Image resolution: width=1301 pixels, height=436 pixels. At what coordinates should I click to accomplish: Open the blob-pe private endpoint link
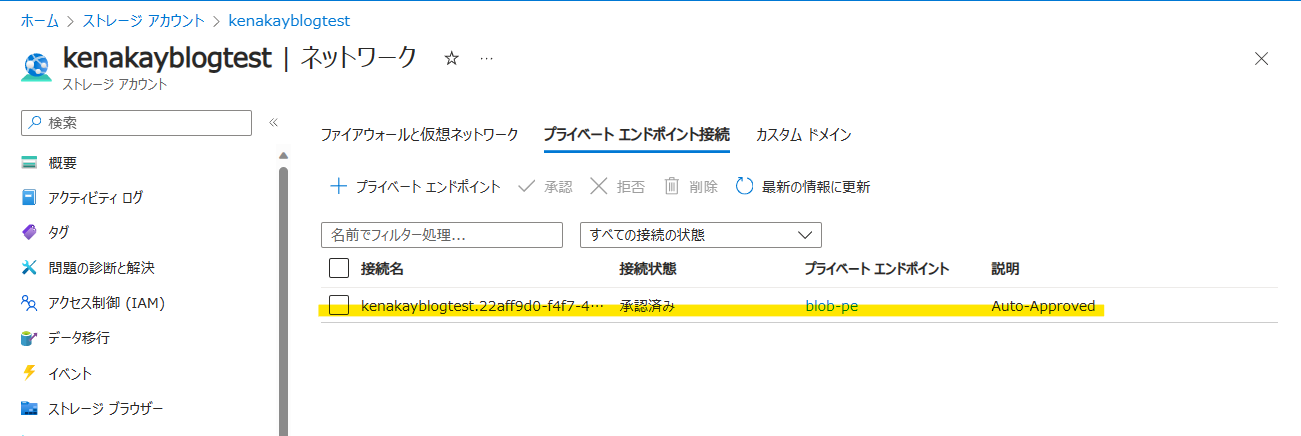[x=831, y=306]
